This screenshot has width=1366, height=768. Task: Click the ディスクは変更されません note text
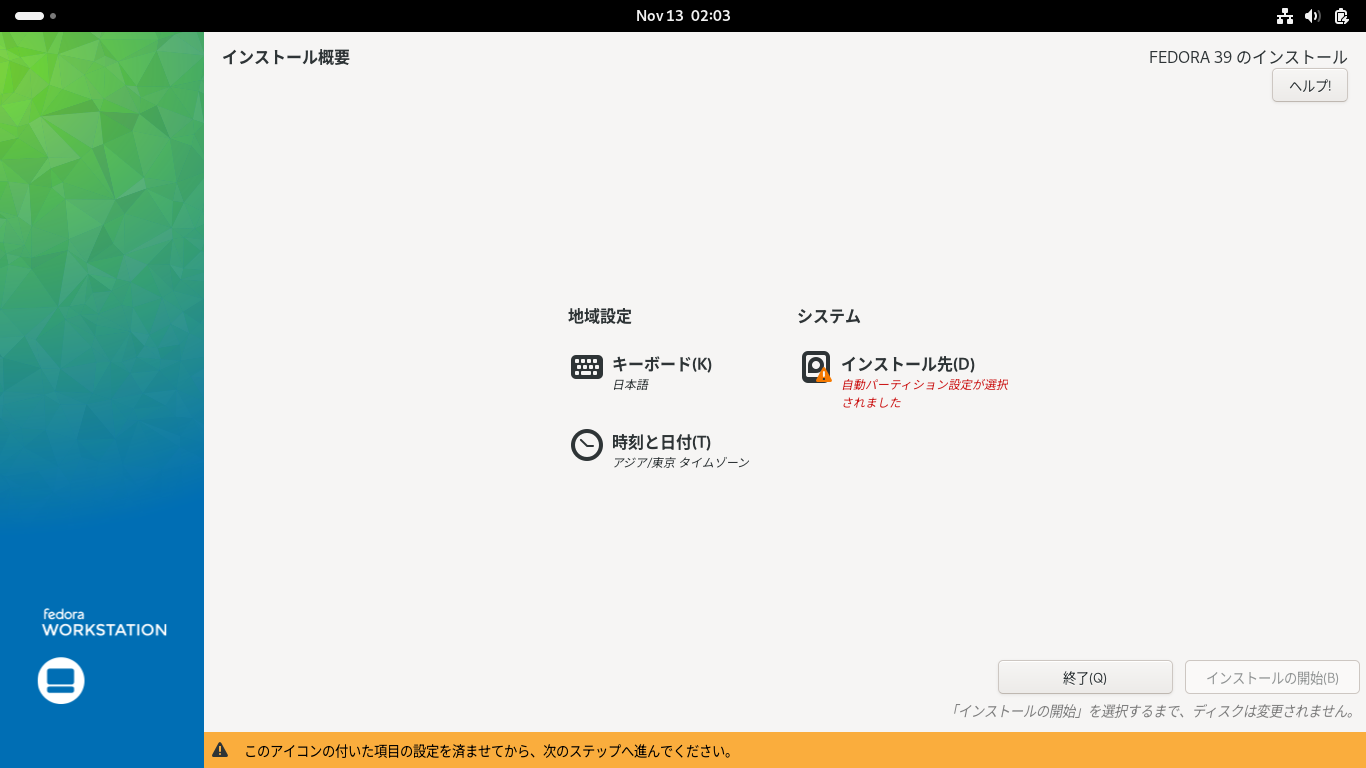[x=1152, y=711]
